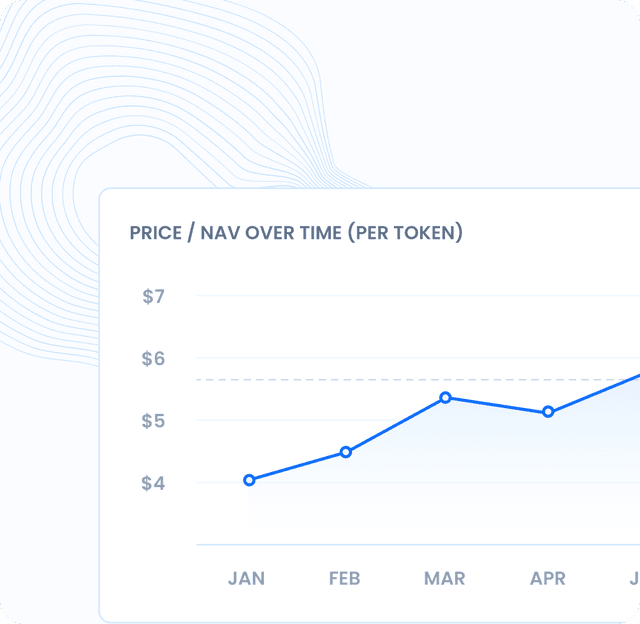This screenshot has height=624, width=640.
Task: Click the March data point marker
Action: 445,398
